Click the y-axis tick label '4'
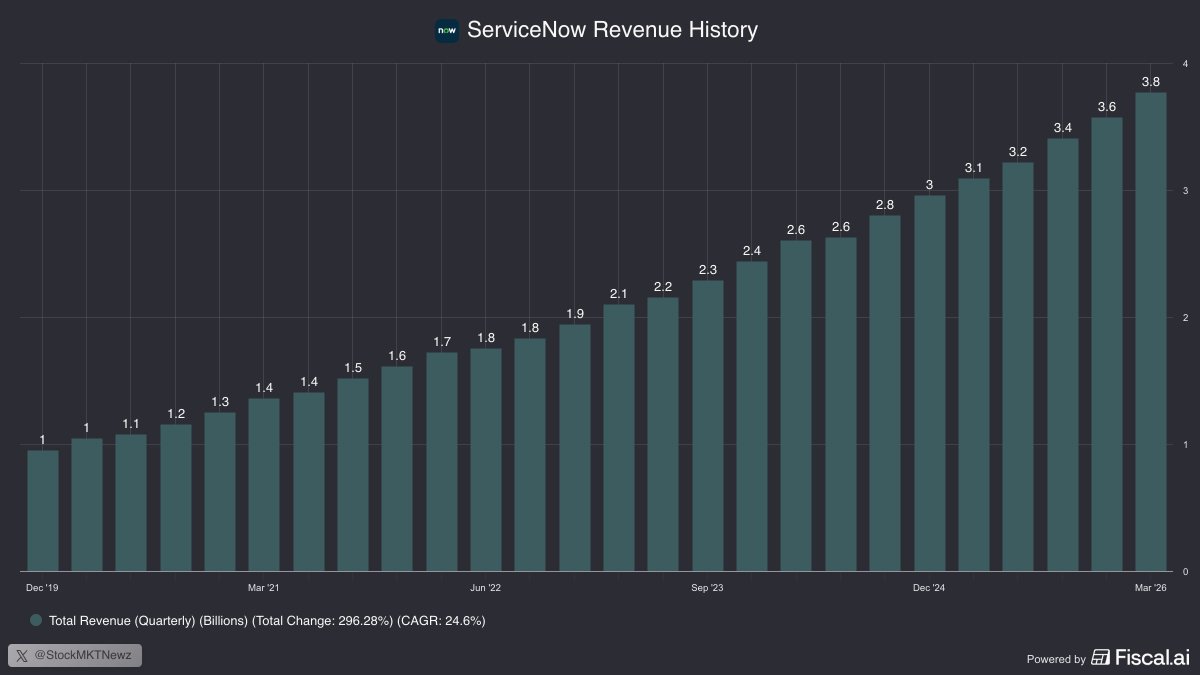 pyautogui.click(x=1185, y=63)
